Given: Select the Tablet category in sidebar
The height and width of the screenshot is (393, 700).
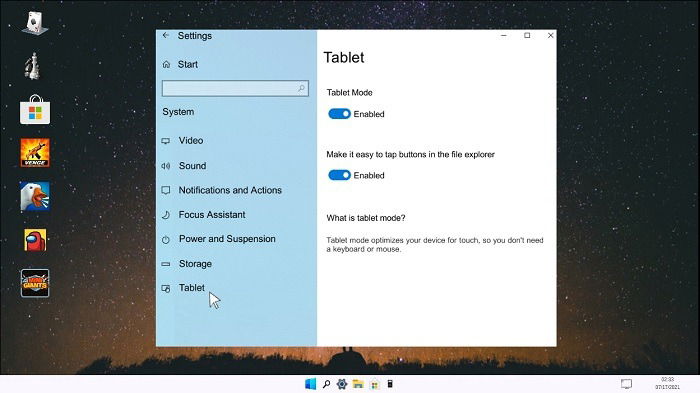Looking at the screenshot, I should (x=192, y=288).
